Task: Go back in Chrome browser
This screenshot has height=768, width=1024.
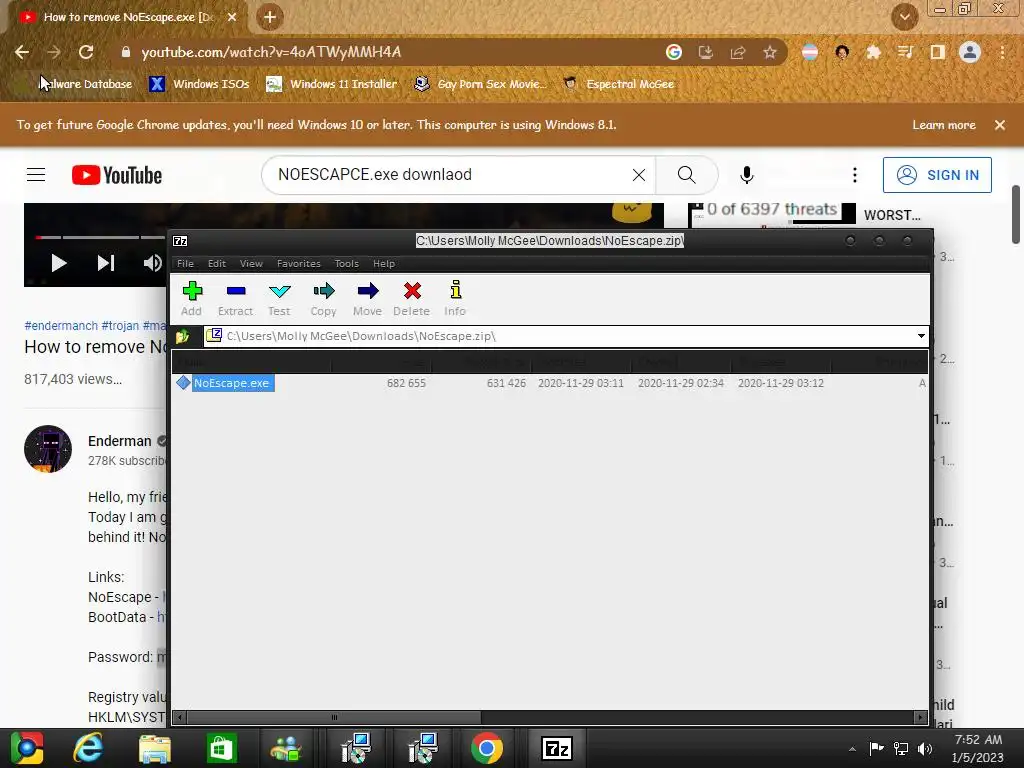Action: (x=22, y=52)
